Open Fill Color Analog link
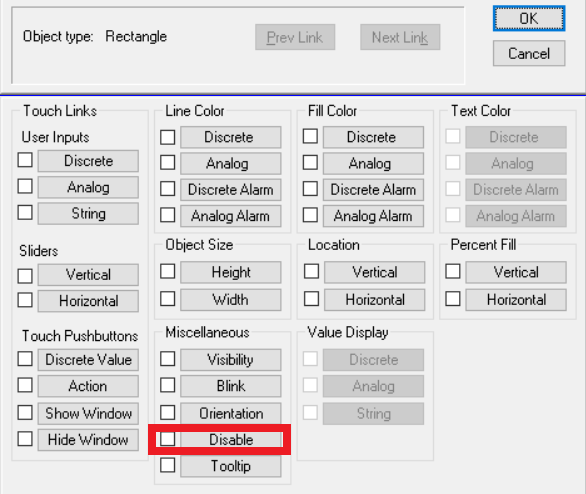Image resolution: width=586 pixels, height=494 pixels. click(x=373, y=163)
